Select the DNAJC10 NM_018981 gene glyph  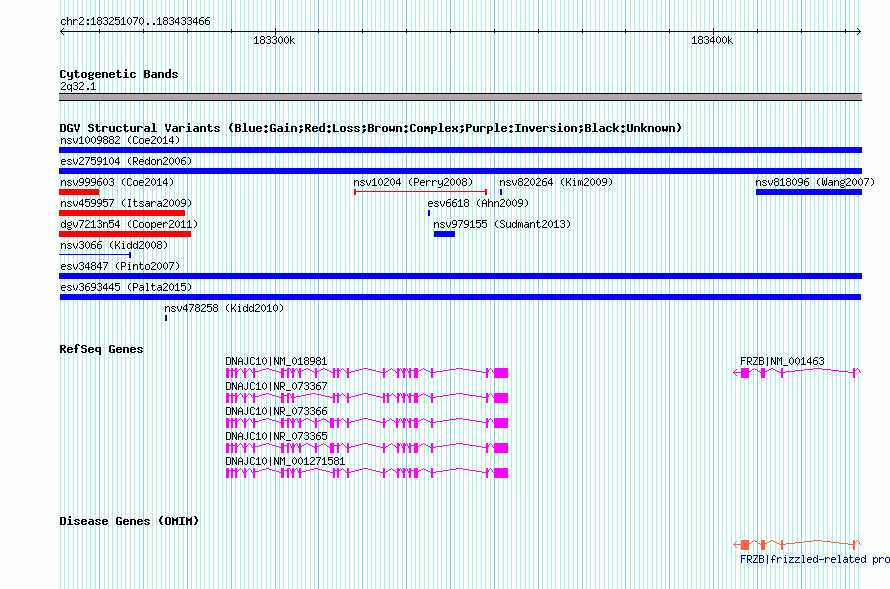[367, 373]
